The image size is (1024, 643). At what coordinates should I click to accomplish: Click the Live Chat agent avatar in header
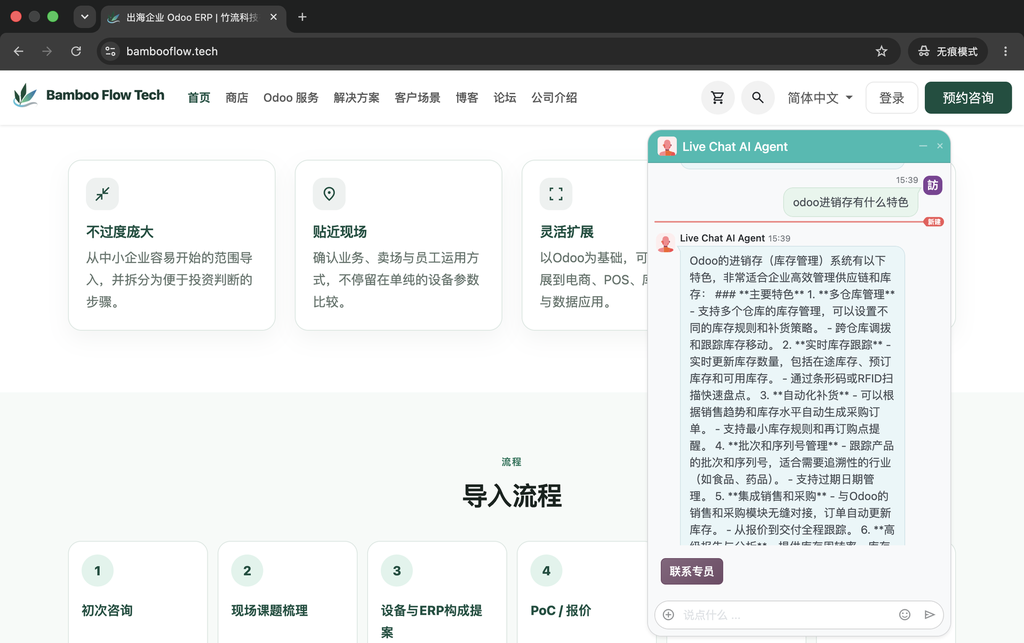click(x=667, y=146)
